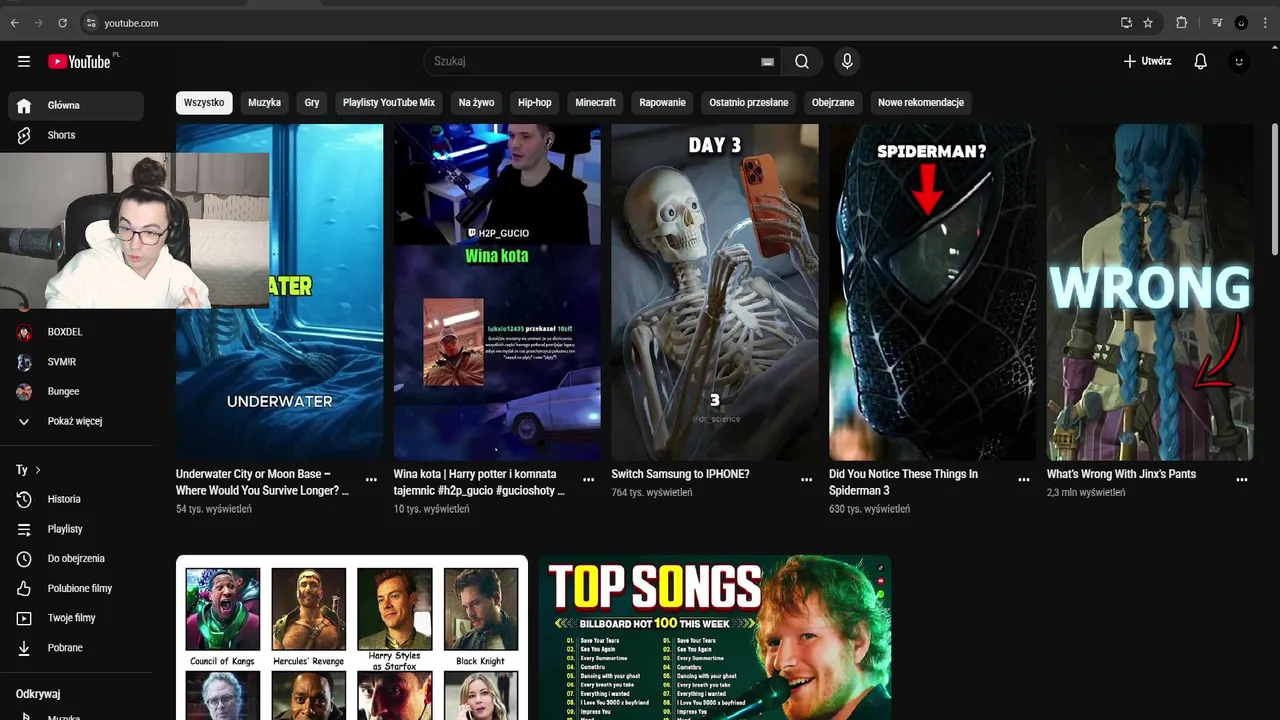Select Ostatnio przesłane filter chip
Image resolution: width=1280 pixels, height=720 pixels.
tap(749, 102)
